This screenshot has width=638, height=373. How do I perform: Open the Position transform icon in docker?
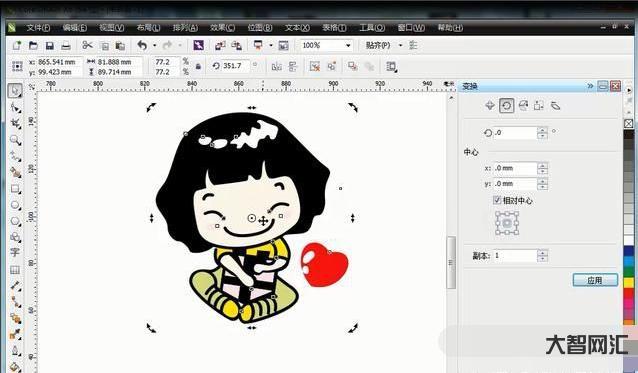[x=490, y=106]
